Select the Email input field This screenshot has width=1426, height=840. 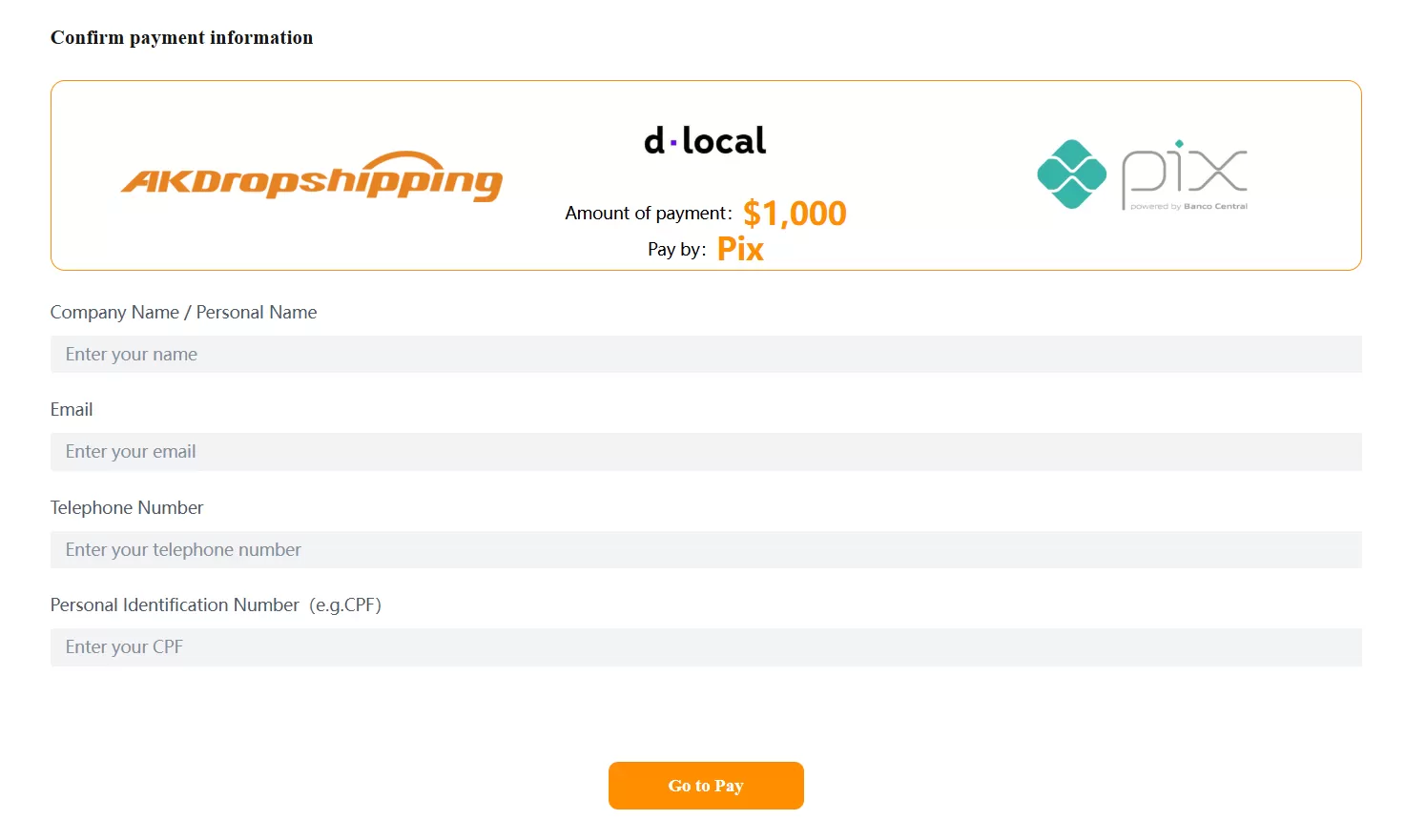click(x=706, y=451)
